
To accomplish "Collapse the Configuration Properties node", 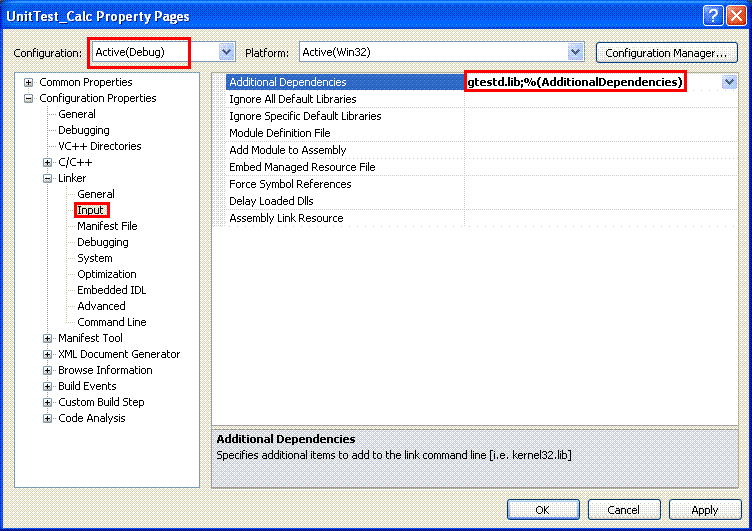I will pos(29,98).
